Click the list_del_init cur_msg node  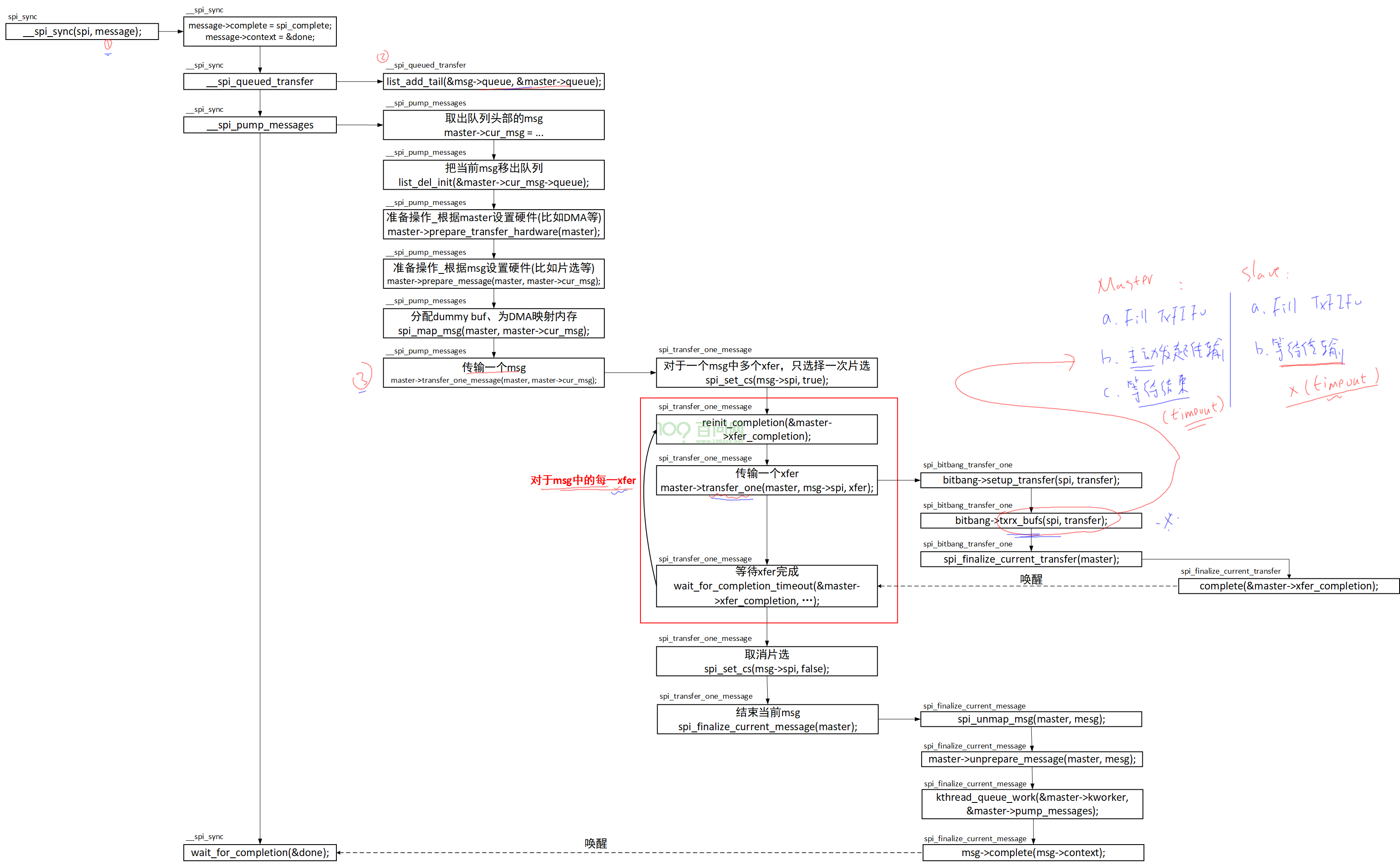pos(494,175)
